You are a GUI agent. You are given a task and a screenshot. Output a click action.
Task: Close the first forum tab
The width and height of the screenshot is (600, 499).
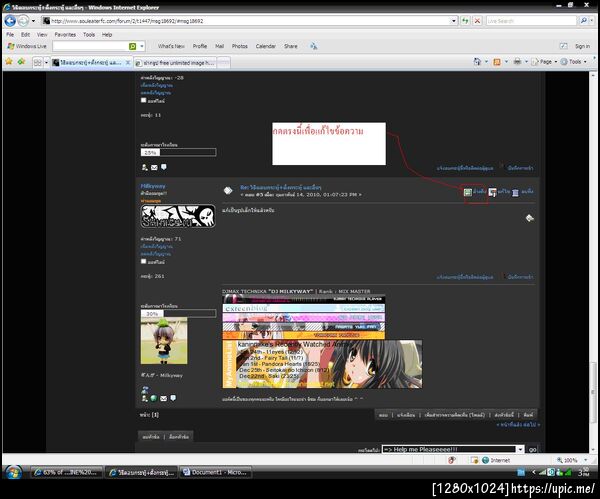(x=128, y=62)
